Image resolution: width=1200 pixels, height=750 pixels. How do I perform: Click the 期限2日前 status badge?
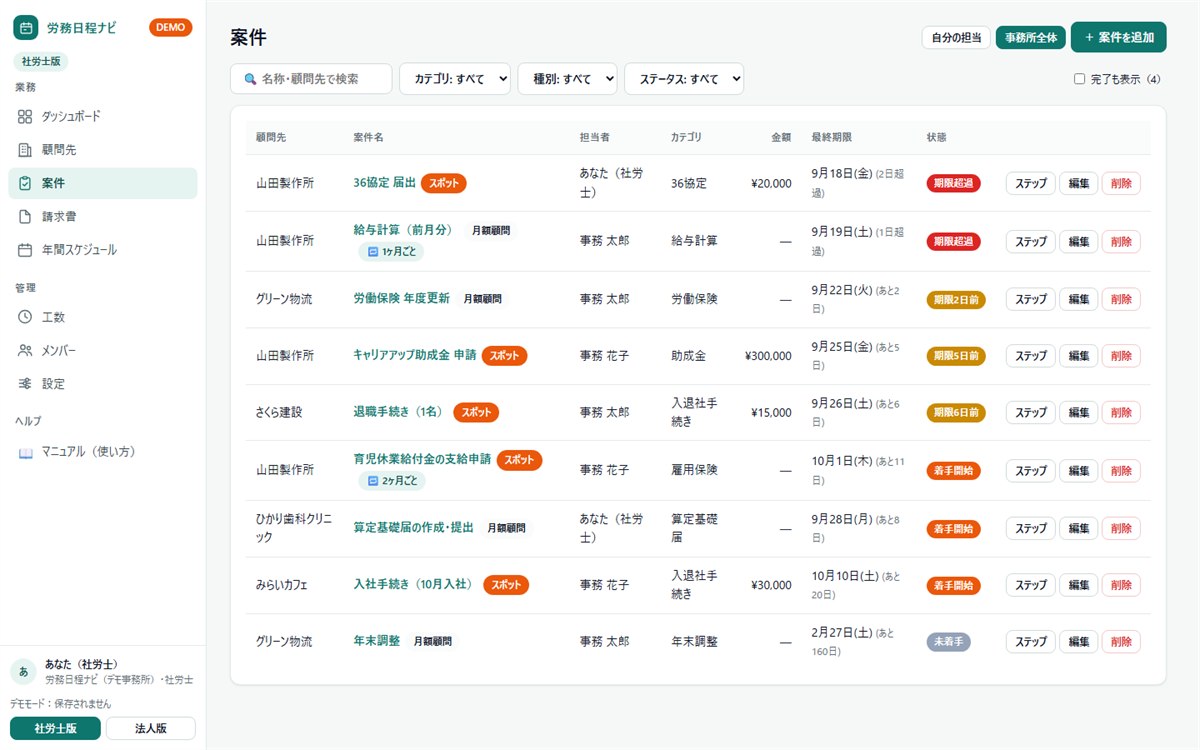click(x=956, y=299)
